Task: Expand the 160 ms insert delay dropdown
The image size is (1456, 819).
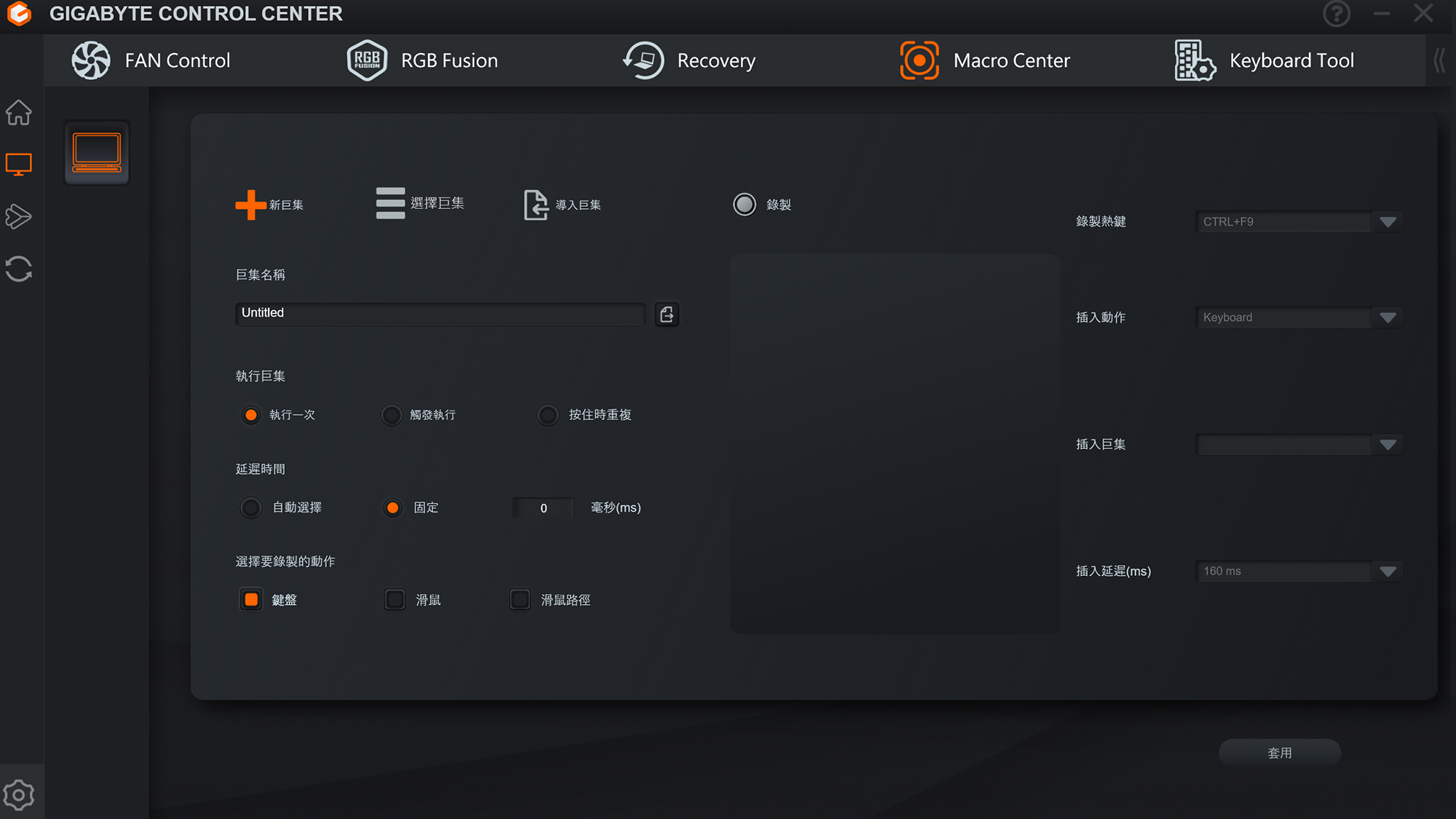Action: [x=1388, y=571]
